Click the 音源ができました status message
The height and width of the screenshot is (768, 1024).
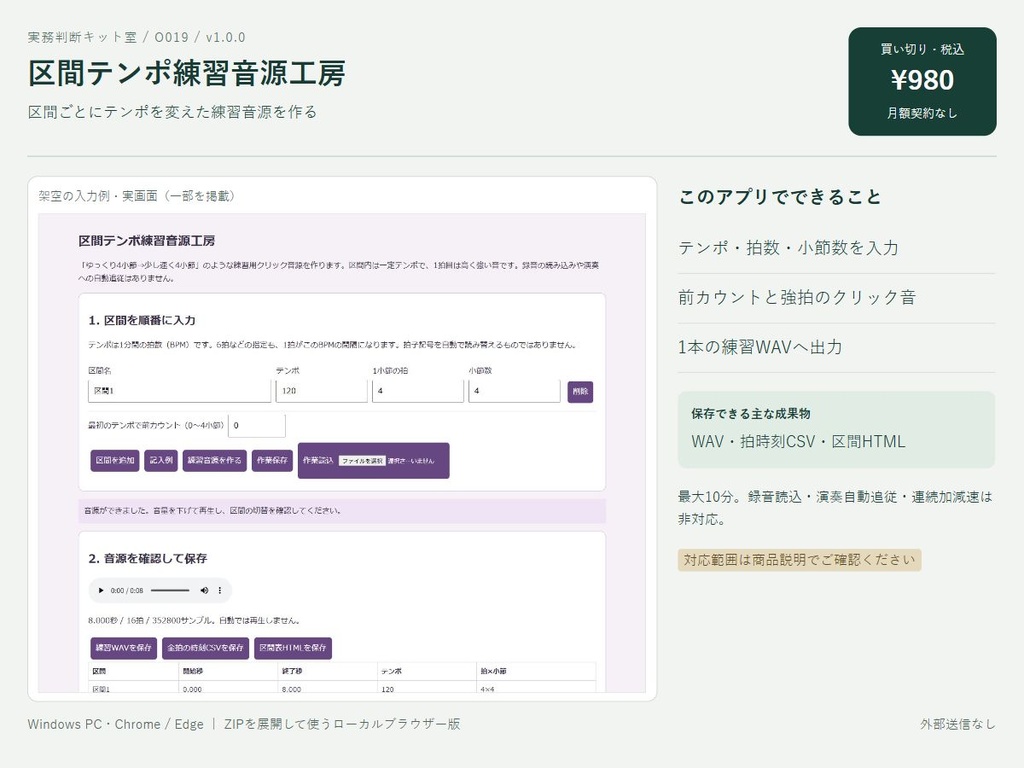(342, 511)
